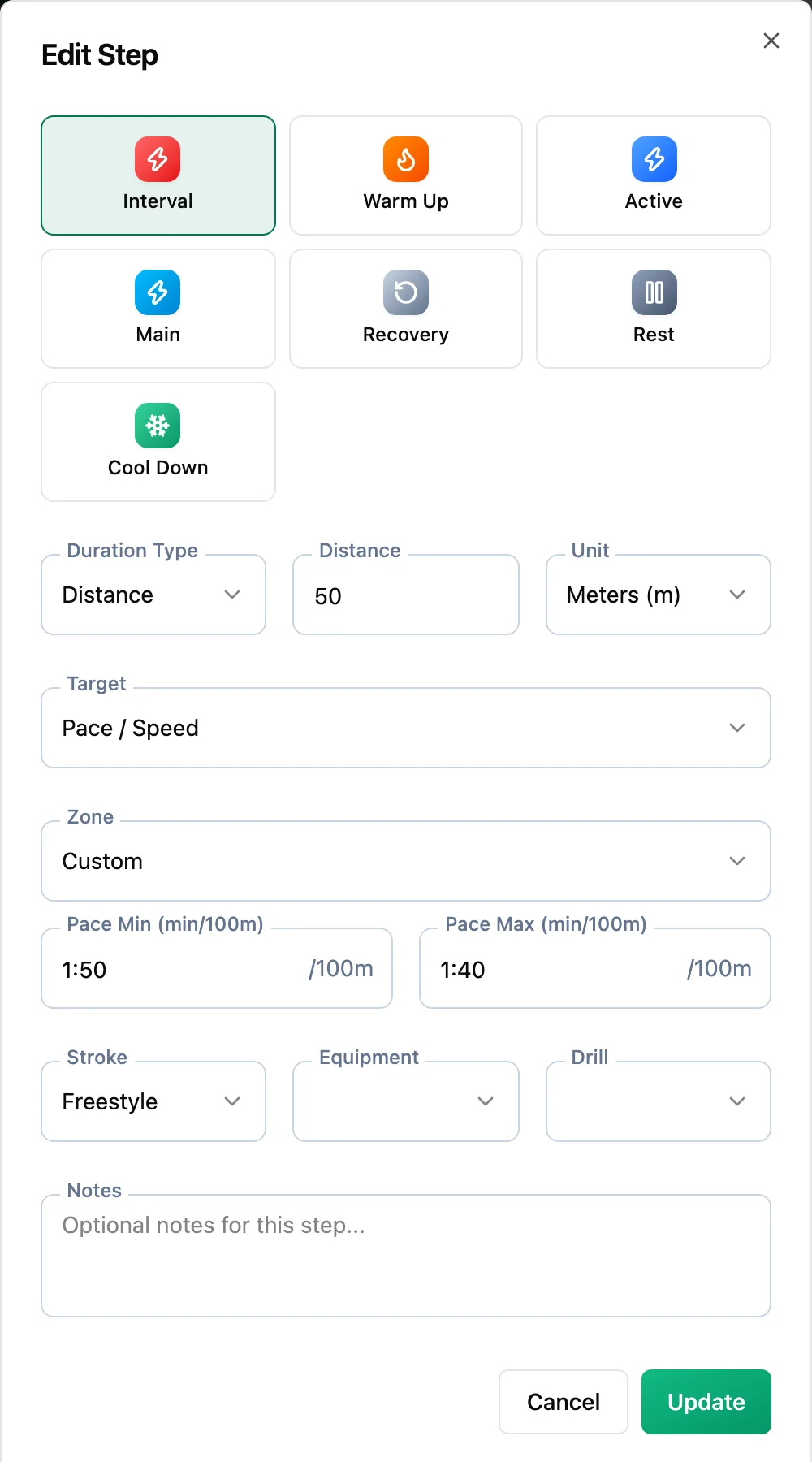Viewport: 812px width, 1462px height.
Task: Open the Equipment dropdown
Action: tap(406, 1101)
